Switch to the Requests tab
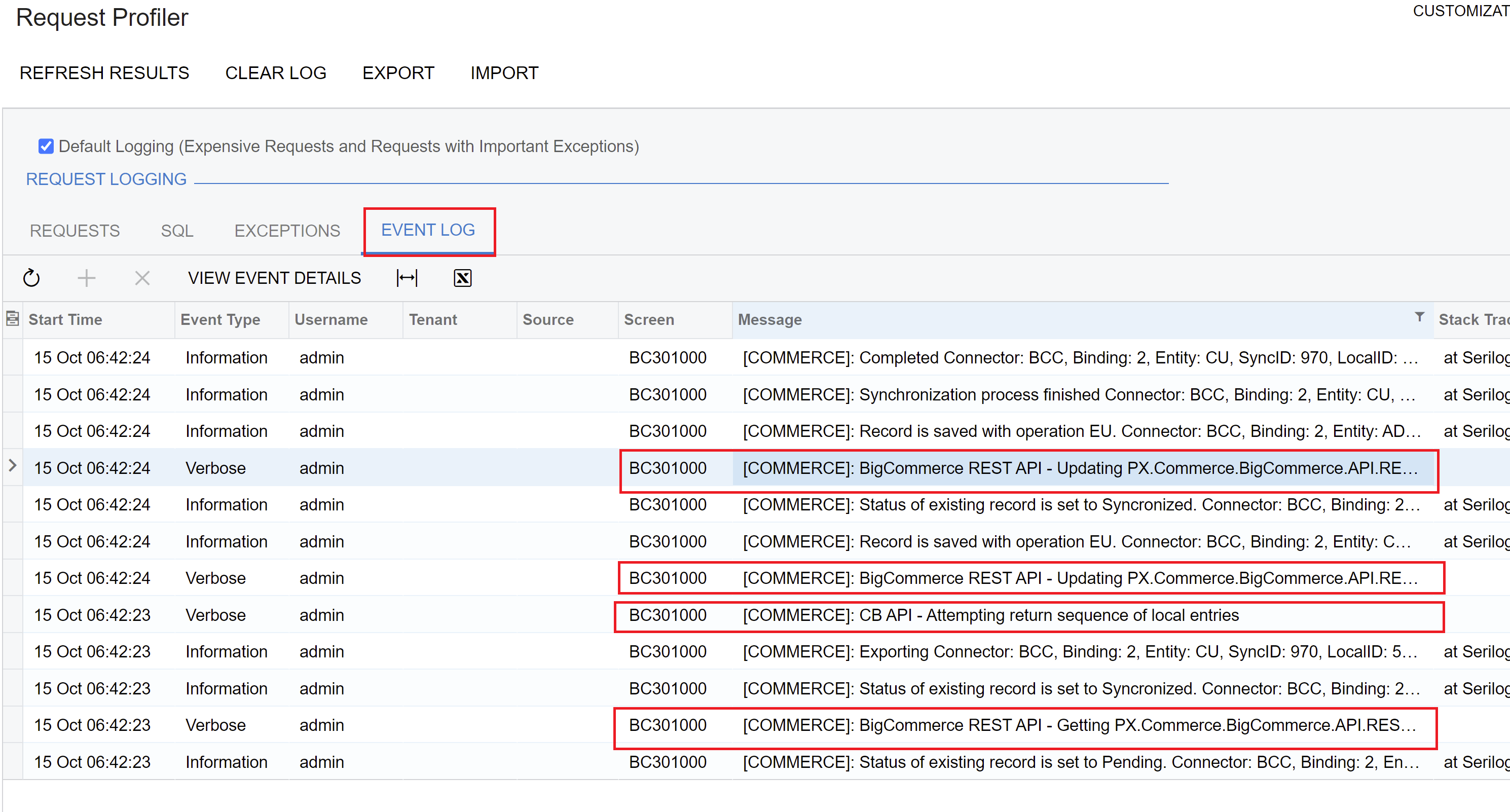This screenshot has height=812, width=1510. click(x=75, y=231)
